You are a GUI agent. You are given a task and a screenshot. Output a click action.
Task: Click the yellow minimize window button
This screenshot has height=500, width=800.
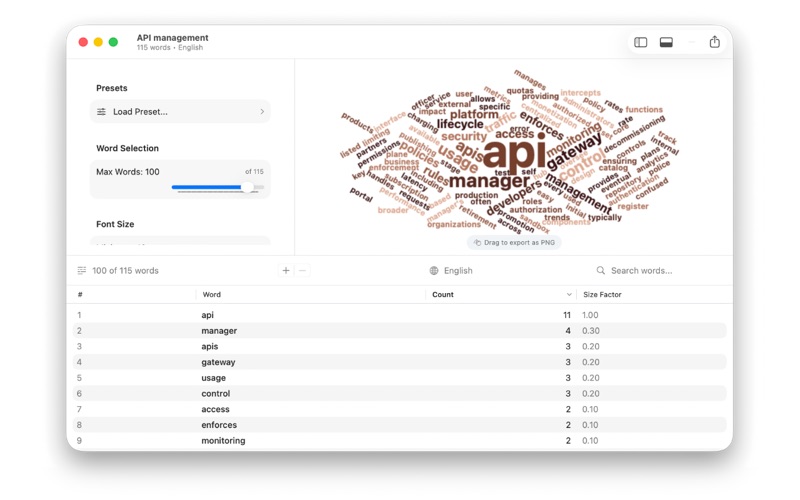(98, 42)
